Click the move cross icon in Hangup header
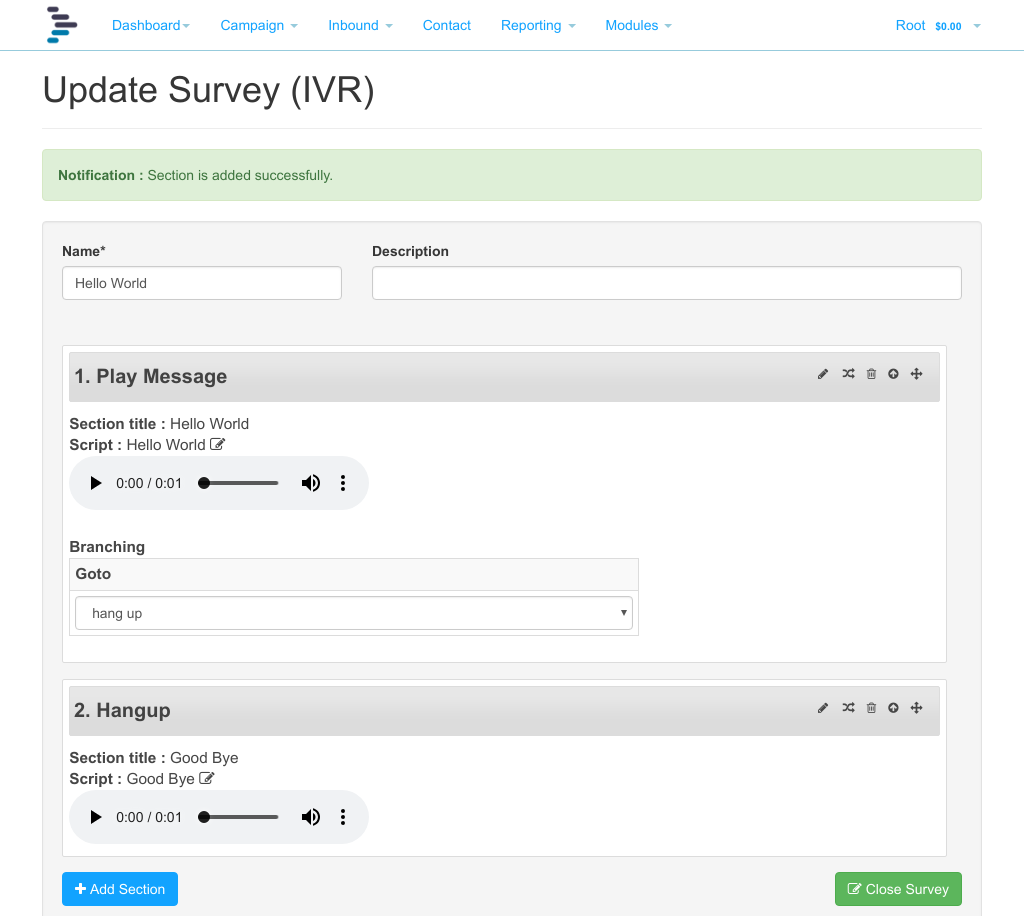 [x=916, y=708]
